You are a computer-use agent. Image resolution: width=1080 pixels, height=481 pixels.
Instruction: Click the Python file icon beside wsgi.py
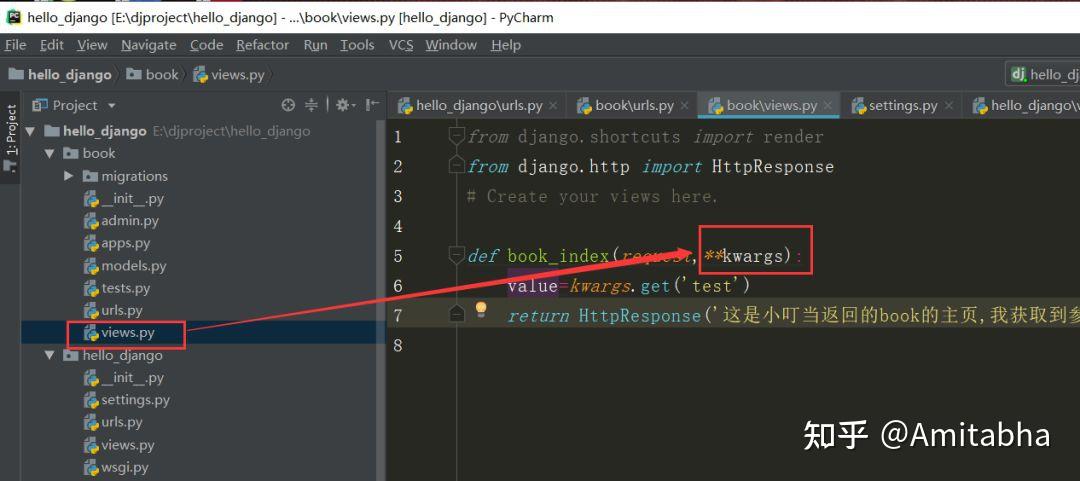tap(91, 467)
